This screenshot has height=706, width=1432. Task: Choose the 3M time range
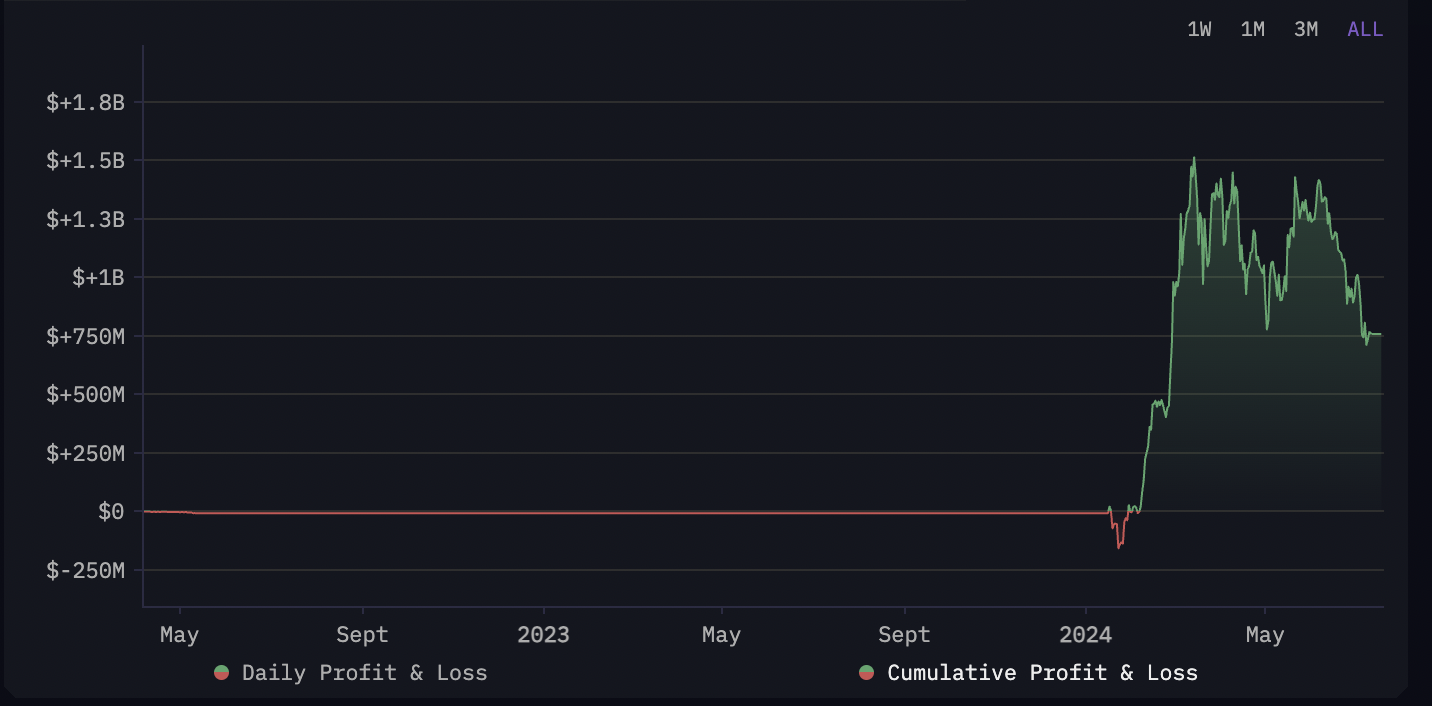tap(1305, 29)
